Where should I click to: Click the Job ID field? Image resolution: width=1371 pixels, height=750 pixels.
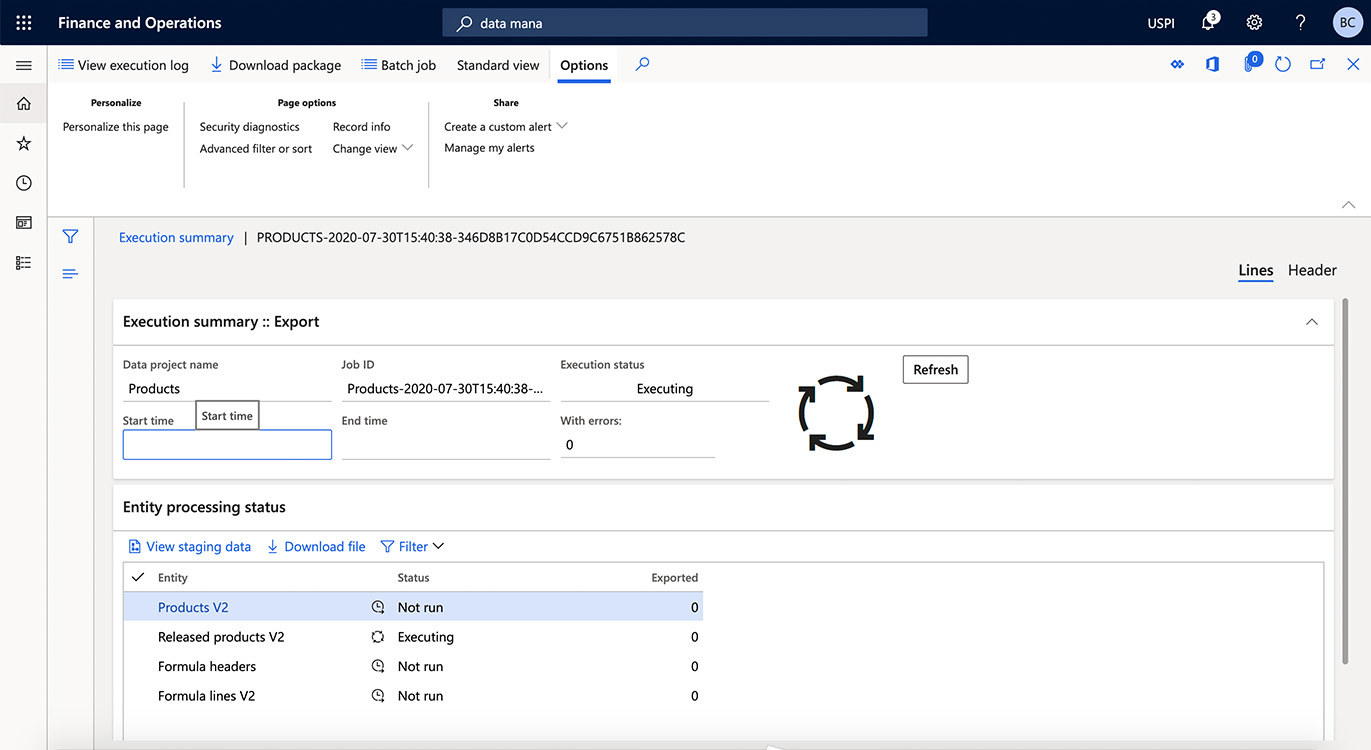coord(446,389)
